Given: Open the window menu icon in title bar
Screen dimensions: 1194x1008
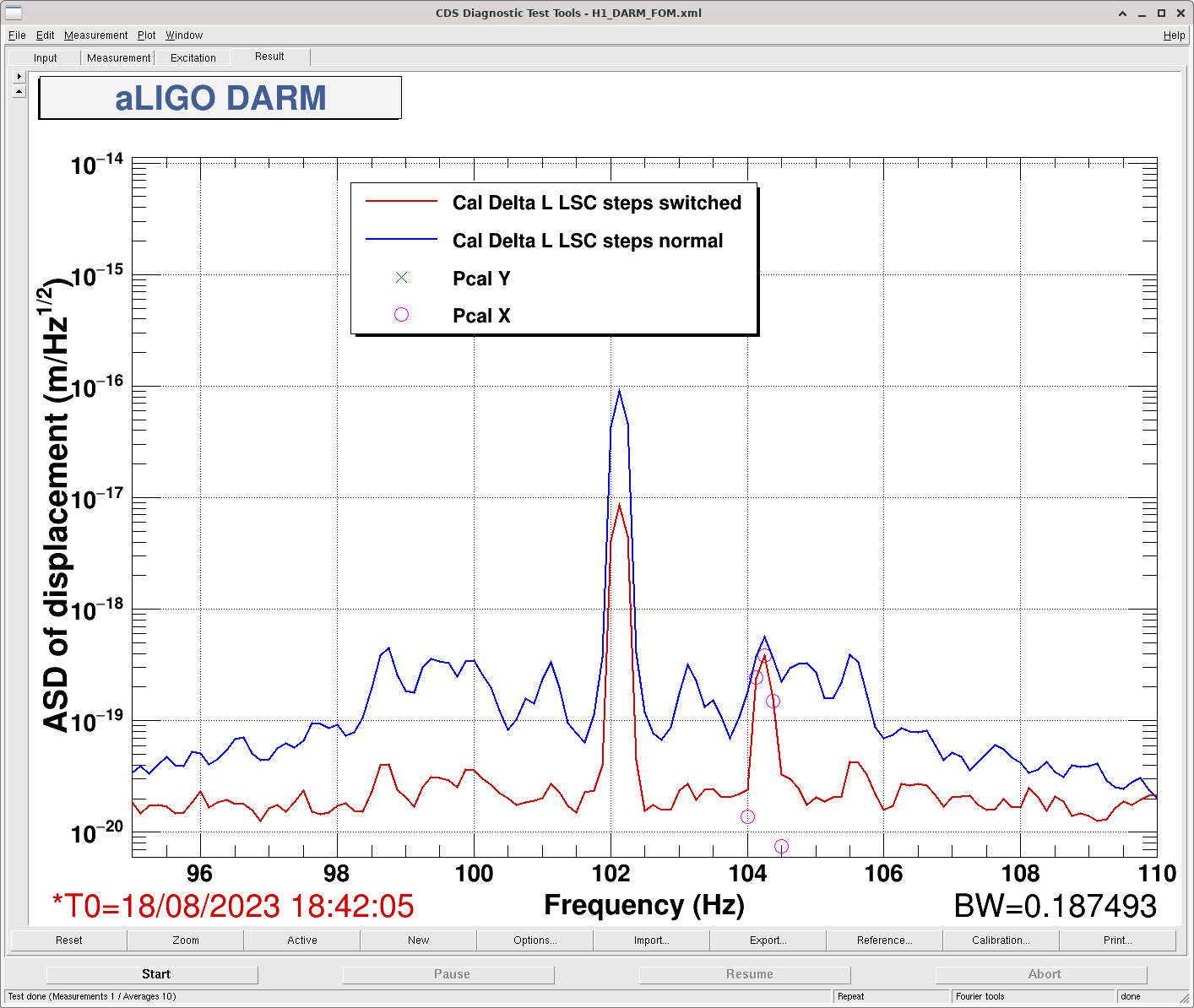Looking at the screenshot, I should 14,13.
